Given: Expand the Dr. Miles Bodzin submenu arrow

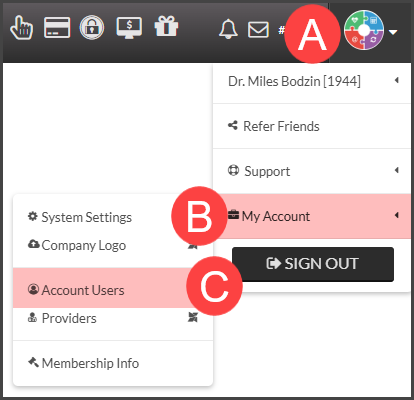Looking at the screenshot, I should click(397, 80).
